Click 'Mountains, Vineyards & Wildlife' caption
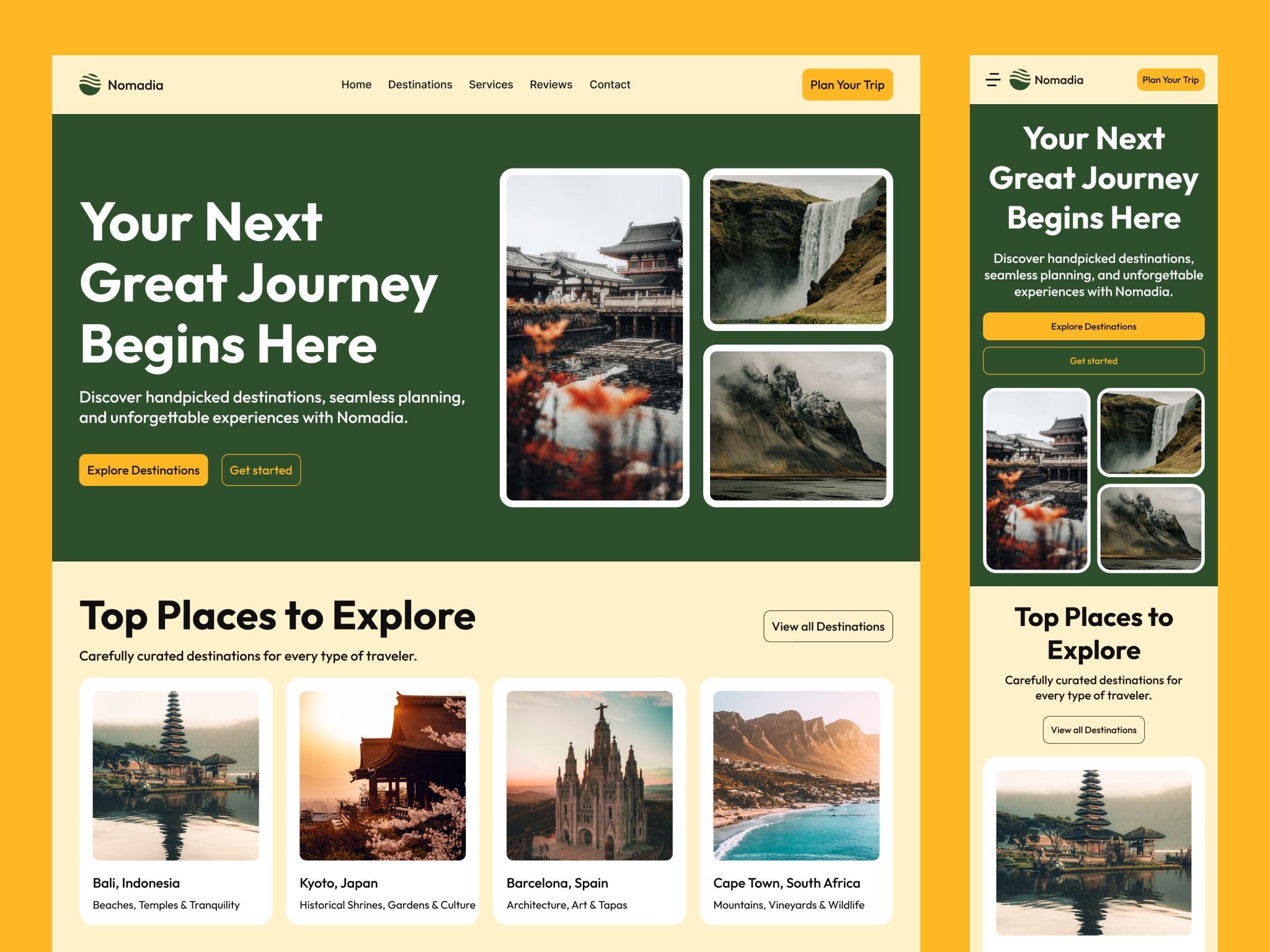1270x952 pixels. click(789, 905)
